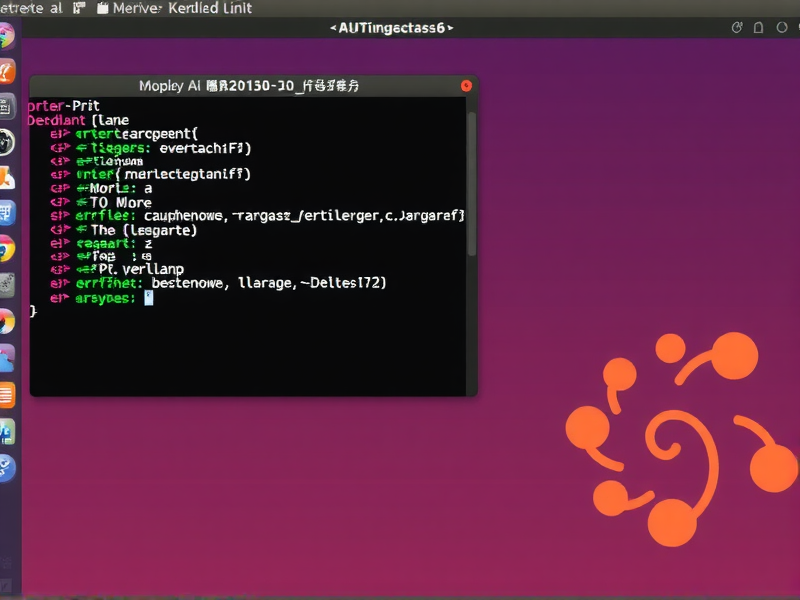Click the terminal window's vertical scrollbar
This screenshot has height=600, width=800.
[472, 180]
